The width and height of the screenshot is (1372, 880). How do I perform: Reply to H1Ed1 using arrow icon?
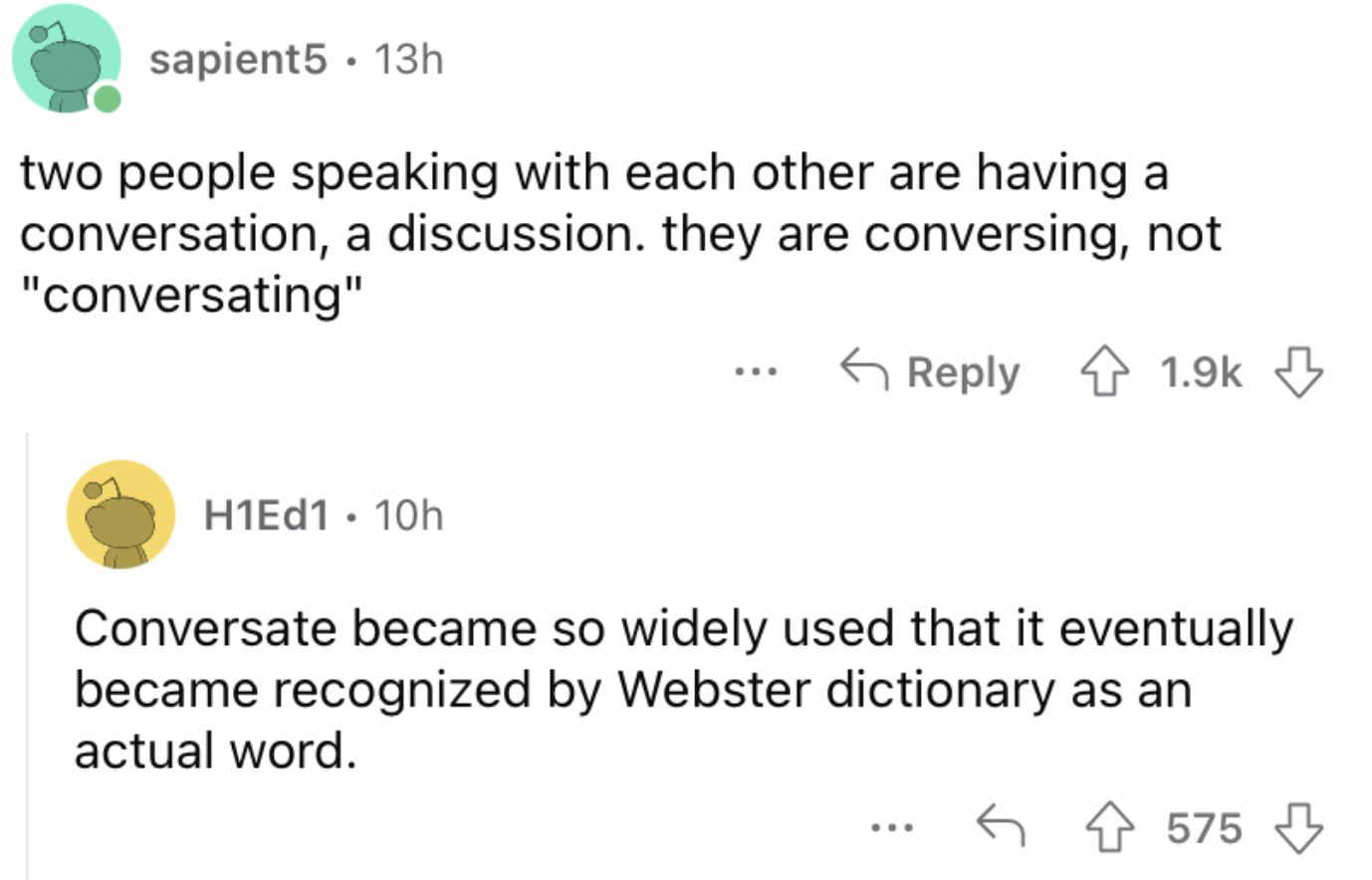pyautogui.click(x=1001, y=825)
